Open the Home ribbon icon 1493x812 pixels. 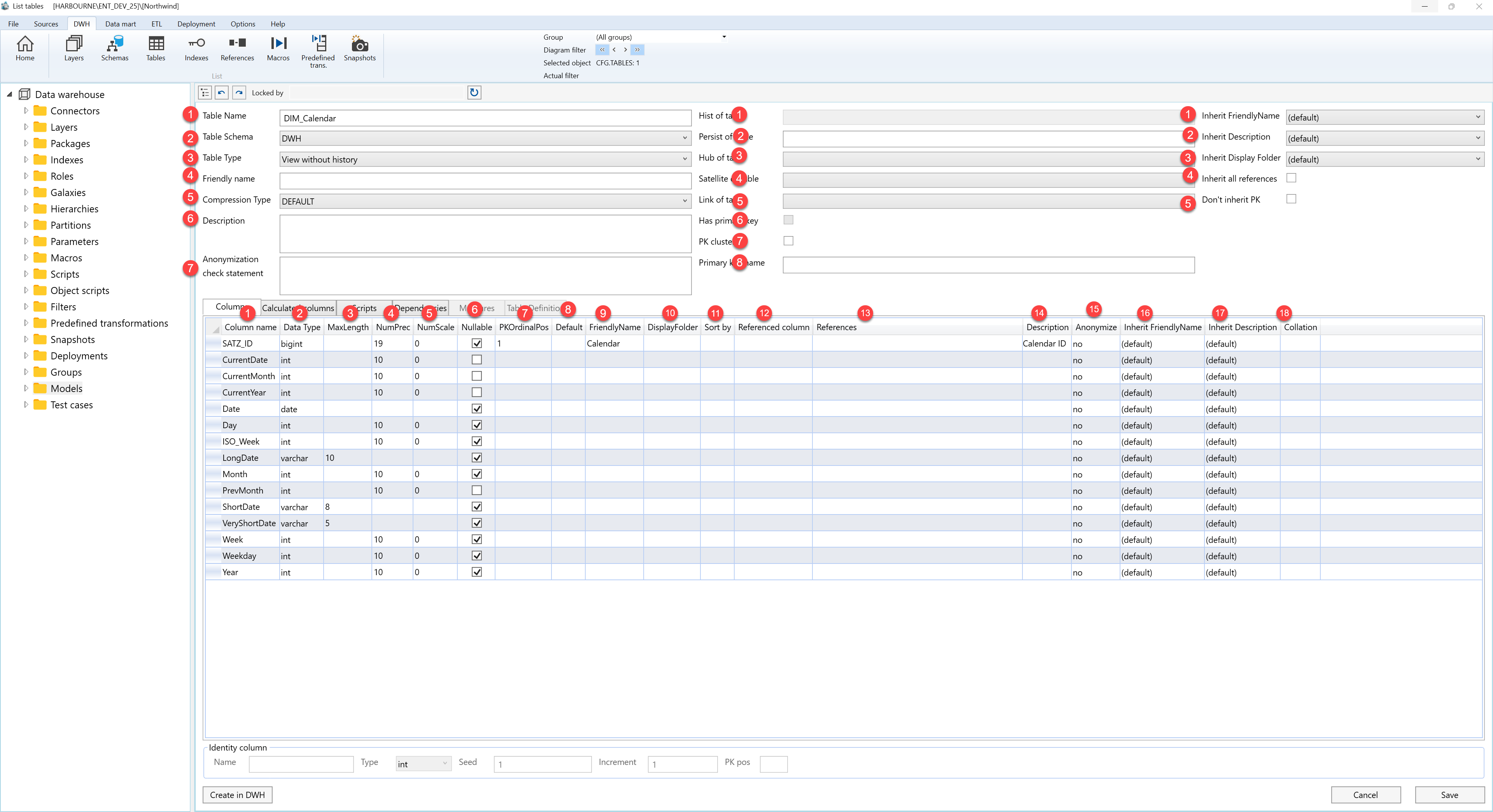(x=25, y=48)
